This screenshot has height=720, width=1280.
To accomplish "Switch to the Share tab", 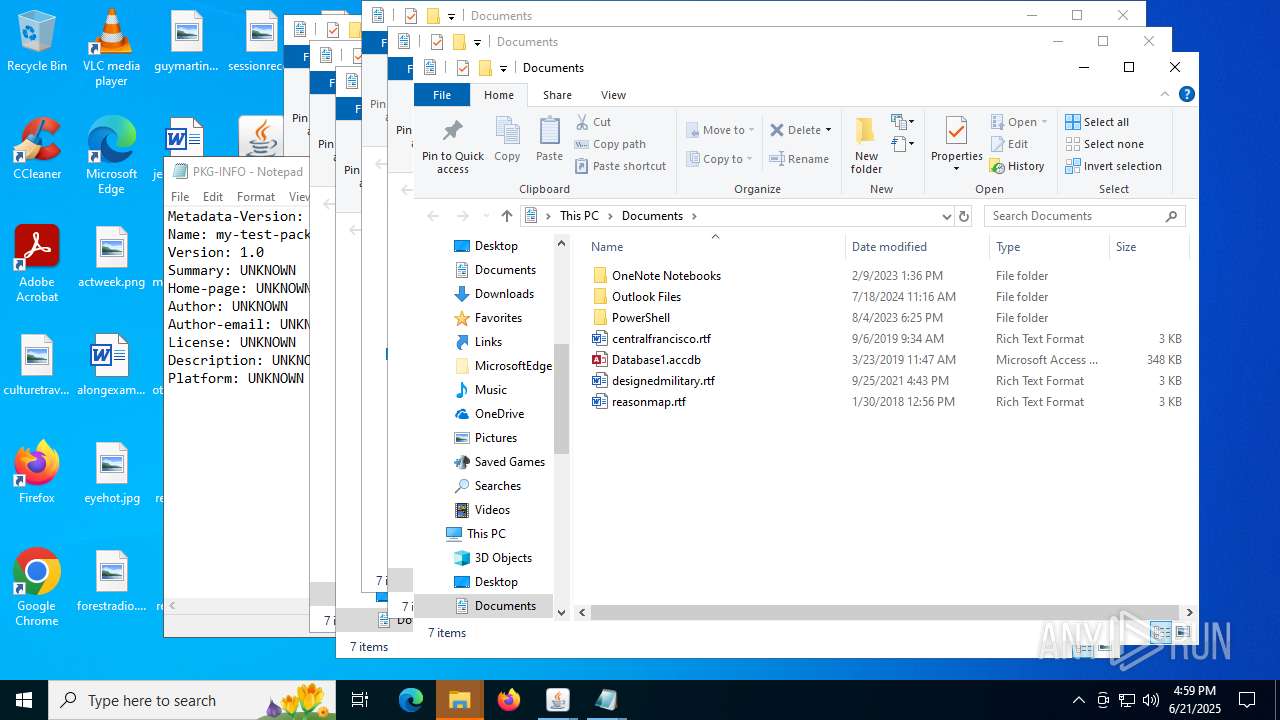I will point(557,95).
